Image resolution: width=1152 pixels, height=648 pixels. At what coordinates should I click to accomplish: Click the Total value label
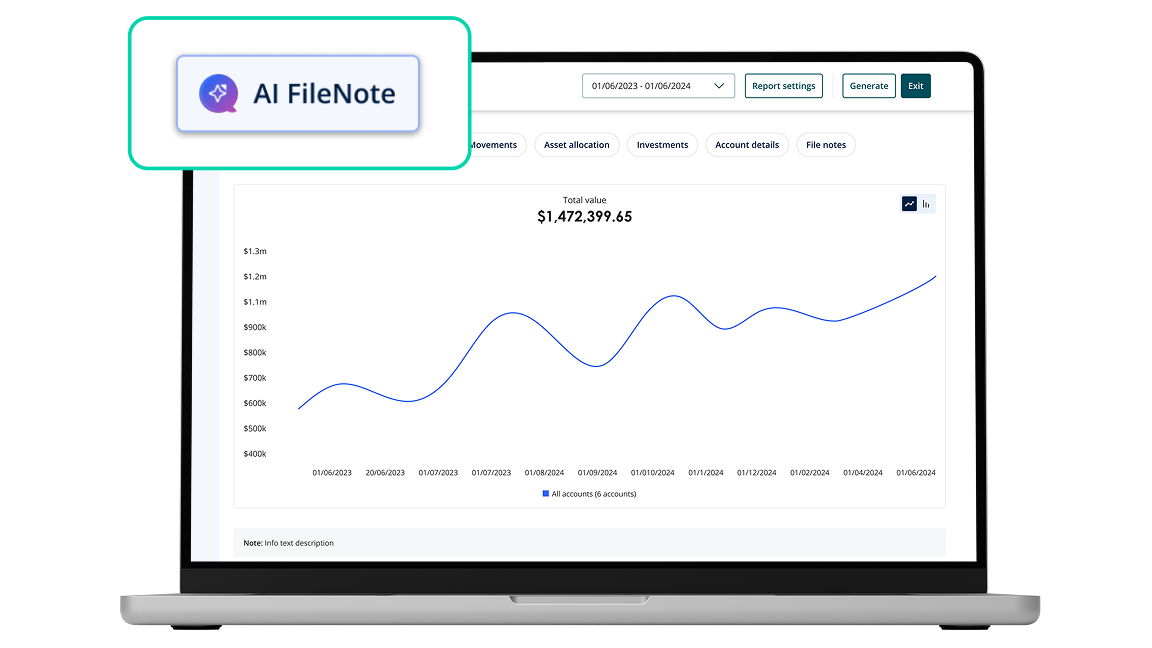click(x=585, y=200)
